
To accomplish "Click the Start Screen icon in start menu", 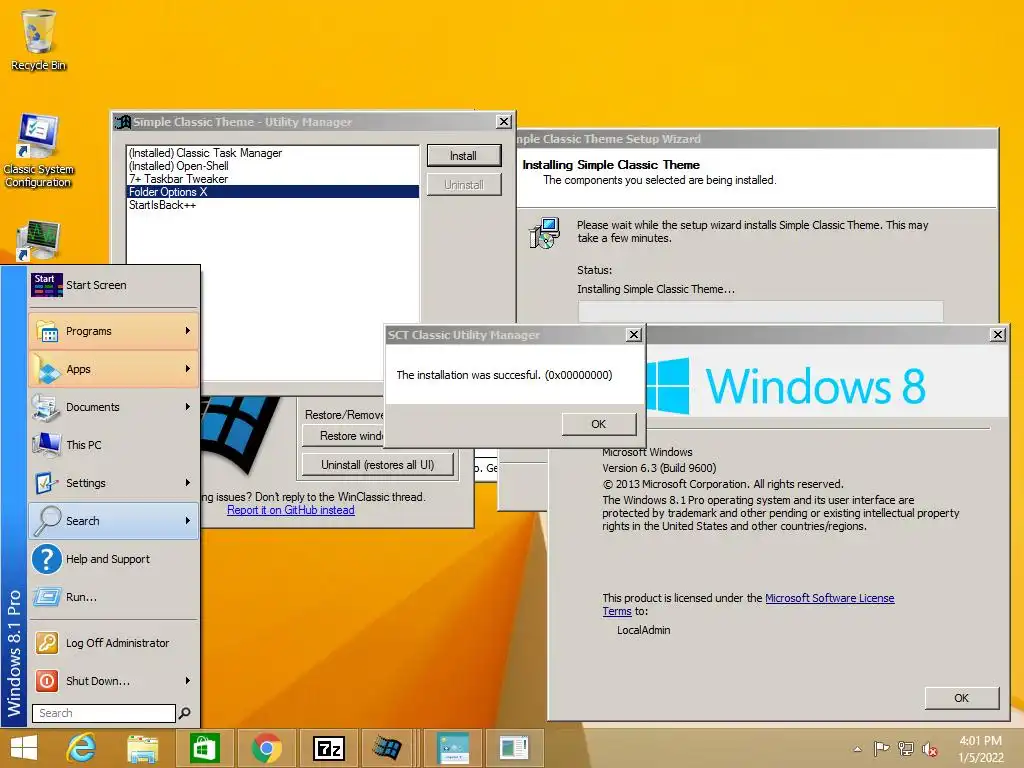I will [x=46, y=285].
